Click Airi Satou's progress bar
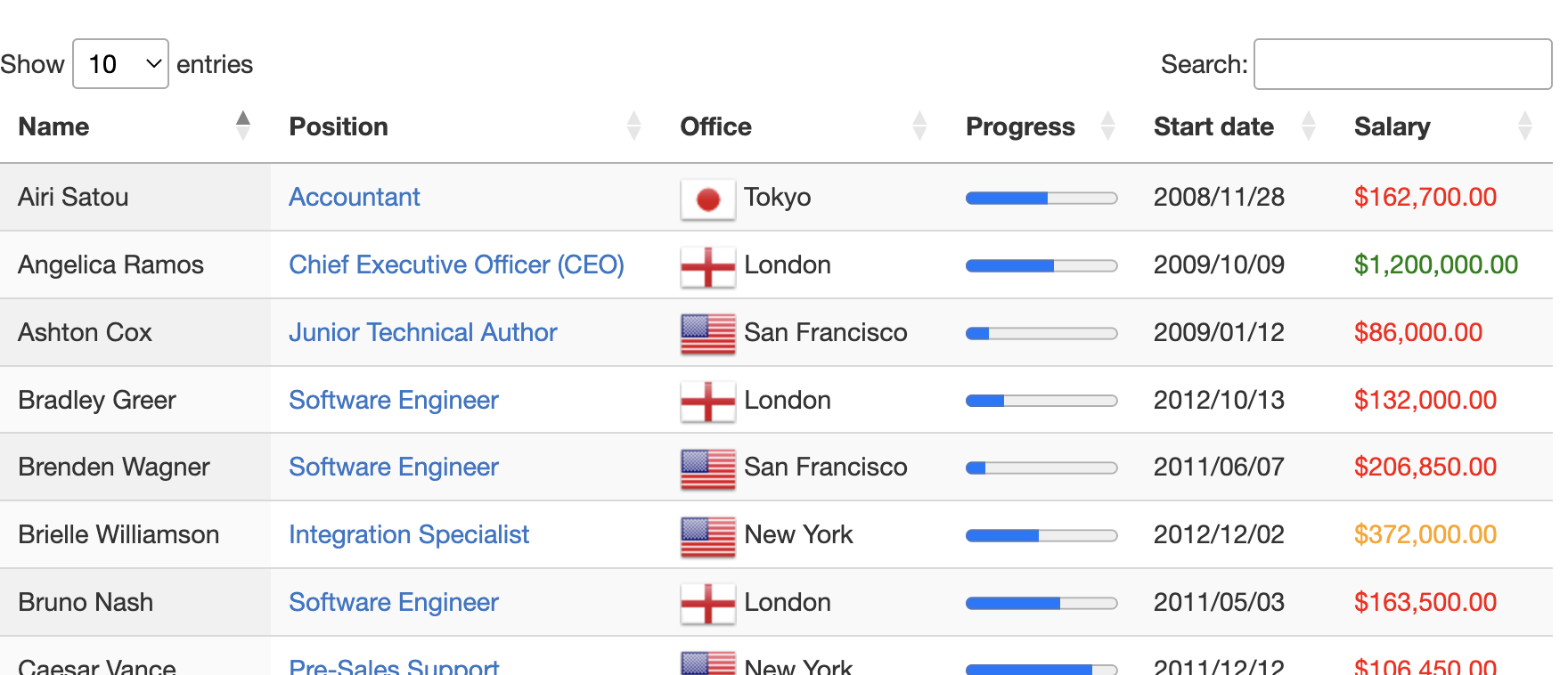1568x675 pixels. (1041, 199)
